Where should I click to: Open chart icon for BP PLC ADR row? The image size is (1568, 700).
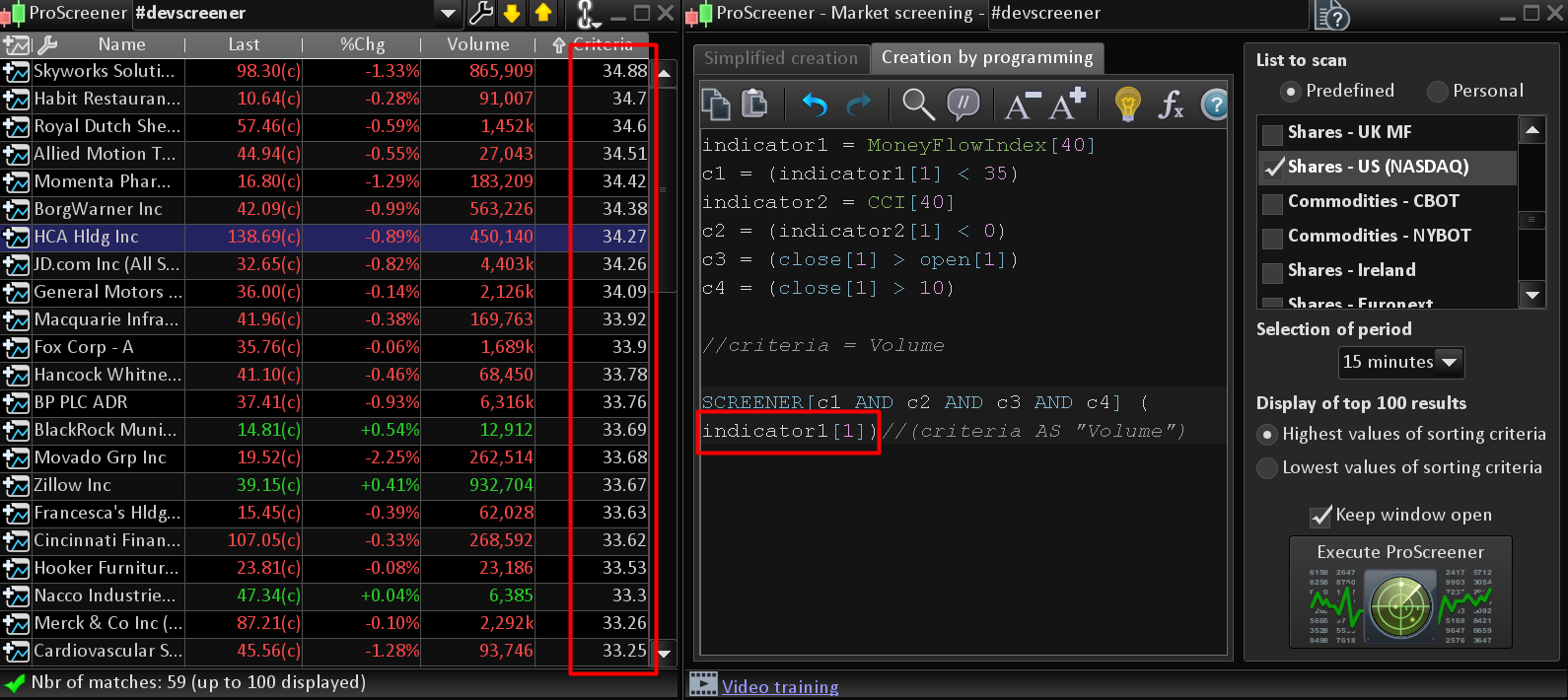pos(16,402)
